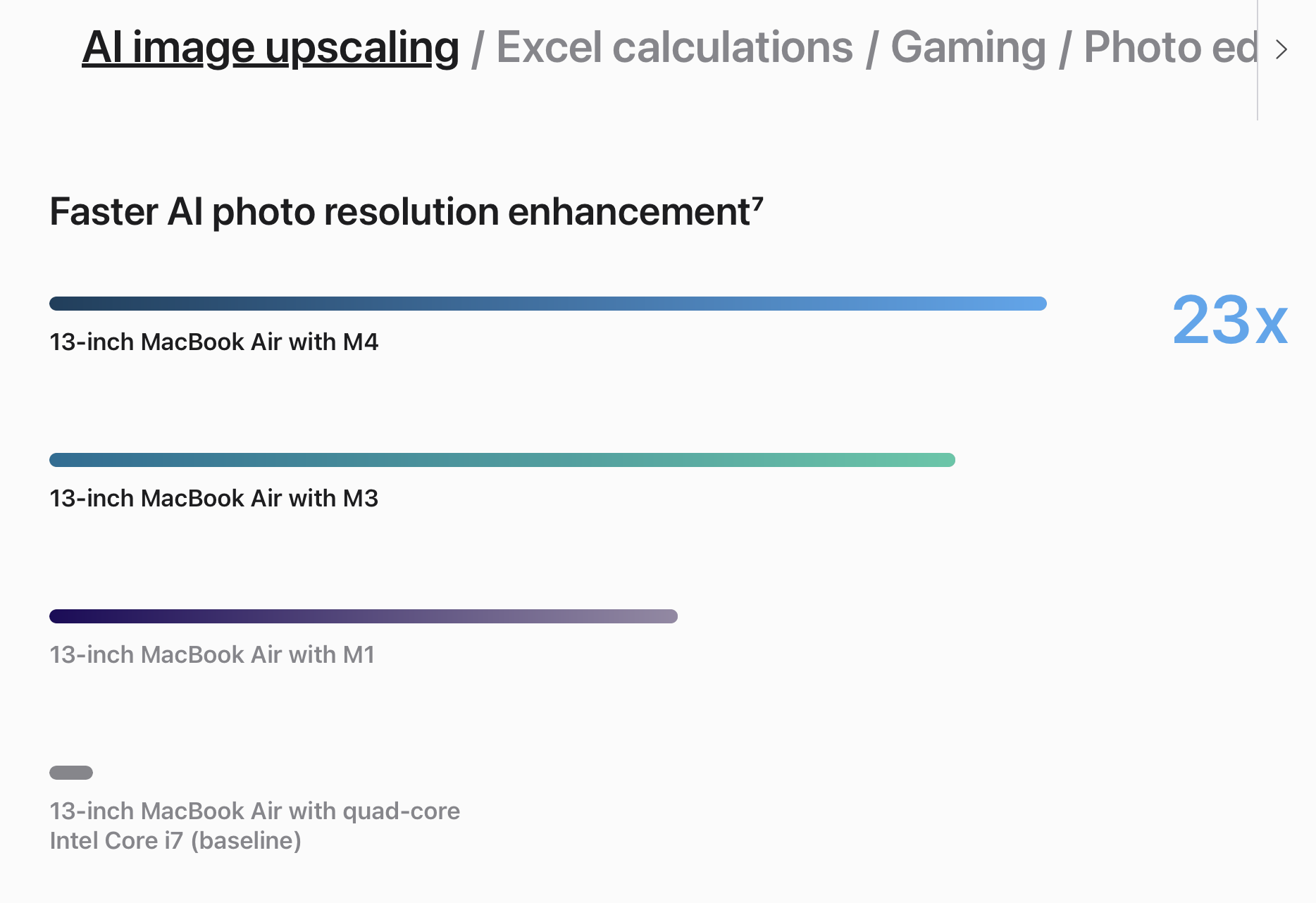Click the 23x speed figure
The height and width of the screenshot is (903, 1316).
pyautogui.click(x=1230, y=320)
